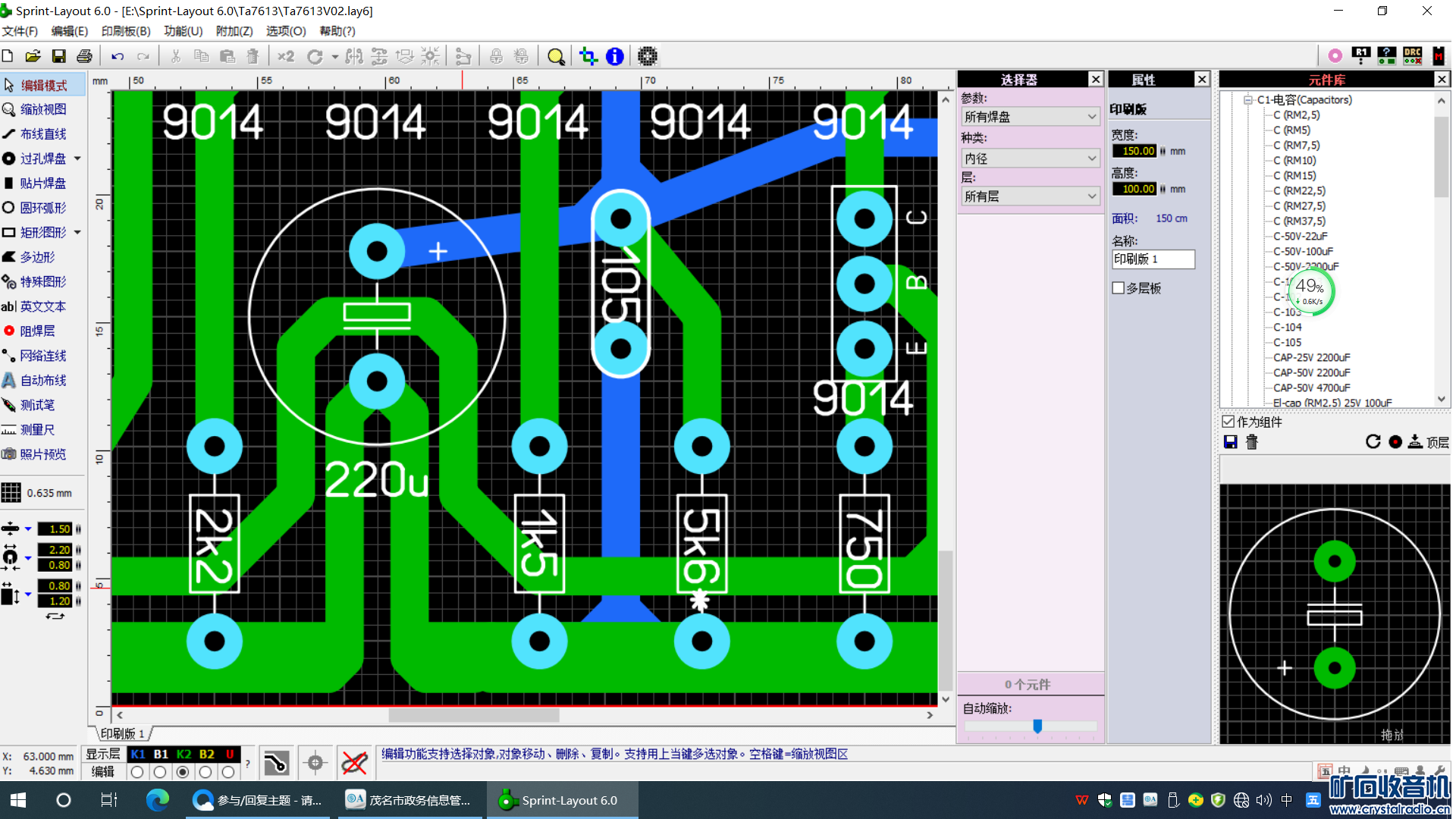The height and width of the screenshot is (819, 1456).
Task: Select K1 layer radio button for editing
Action: (137, 772)
